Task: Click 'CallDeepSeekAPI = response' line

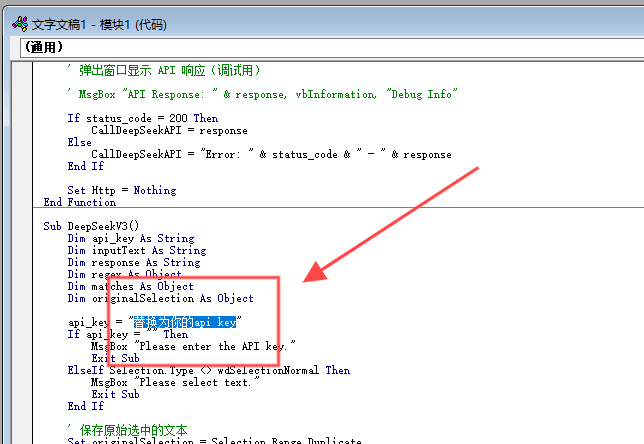Action: pos(169,130)
